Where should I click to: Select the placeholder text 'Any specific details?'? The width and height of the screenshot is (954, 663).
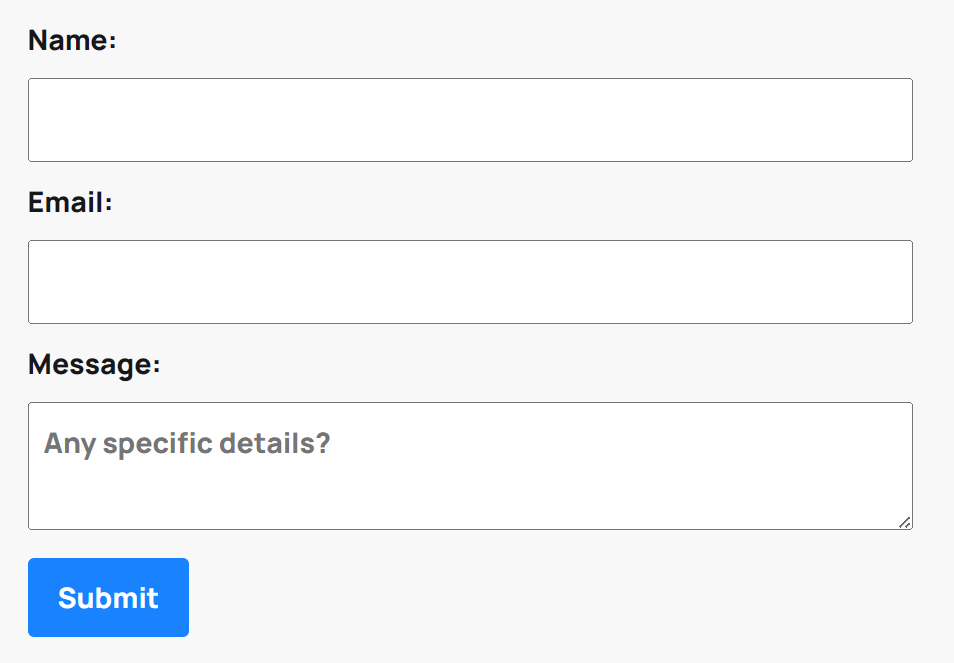pos(190,443)
